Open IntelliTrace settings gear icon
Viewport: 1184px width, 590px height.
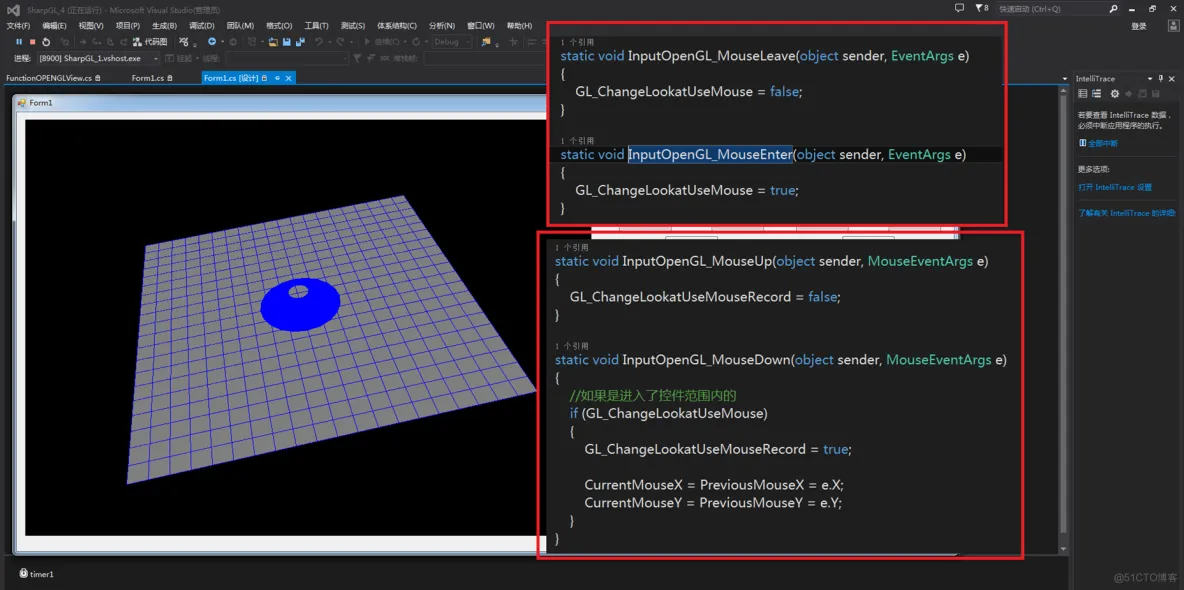(1115, 94)
